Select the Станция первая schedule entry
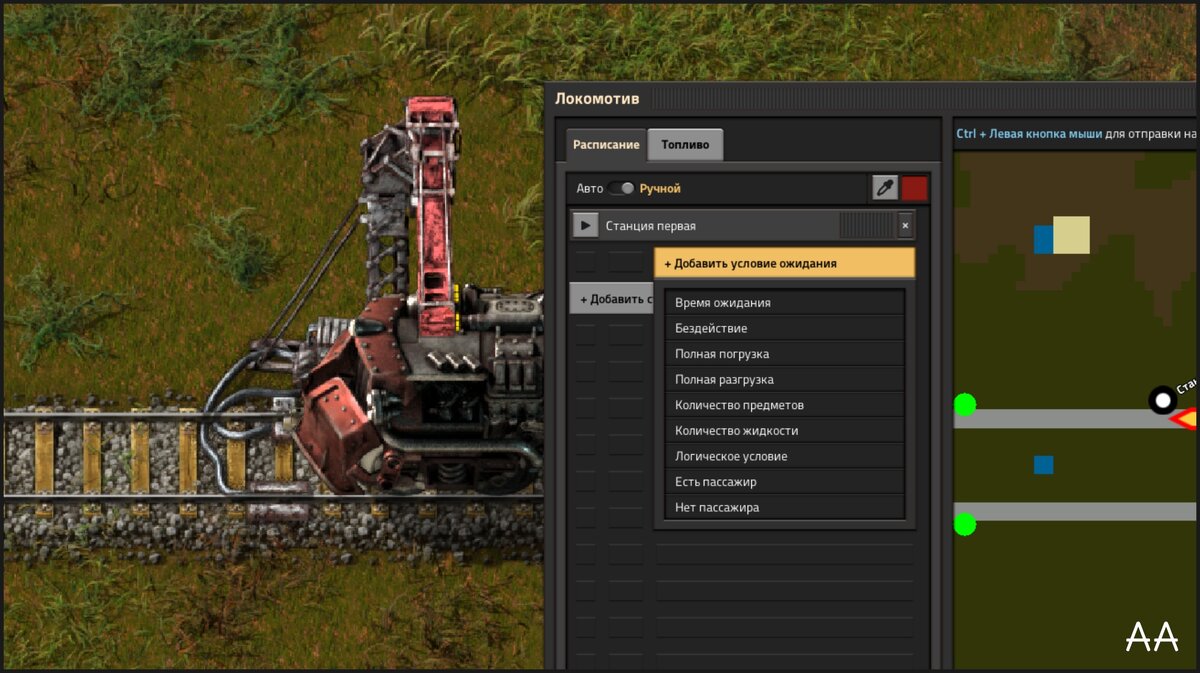Screen dimensions: 1200x673 [742, 226]
